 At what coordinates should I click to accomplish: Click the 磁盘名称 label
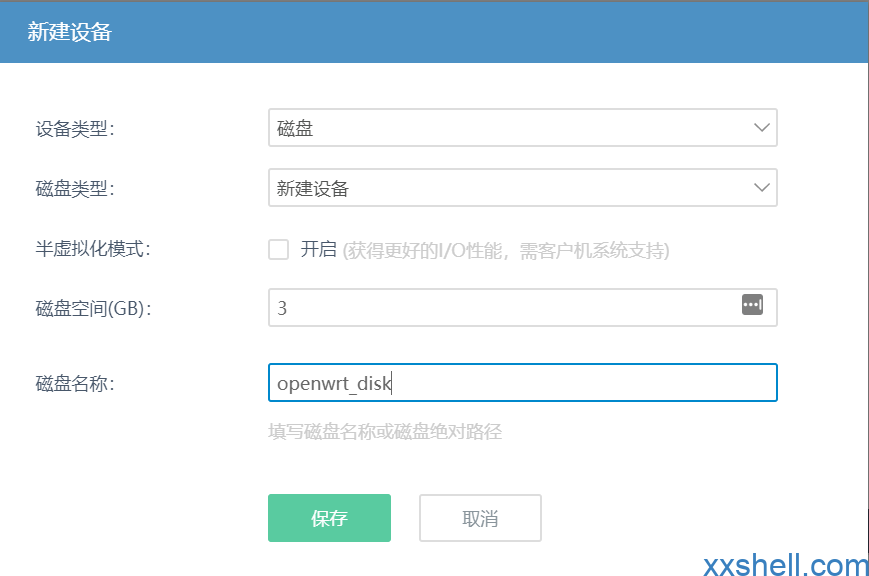[75, 383]
